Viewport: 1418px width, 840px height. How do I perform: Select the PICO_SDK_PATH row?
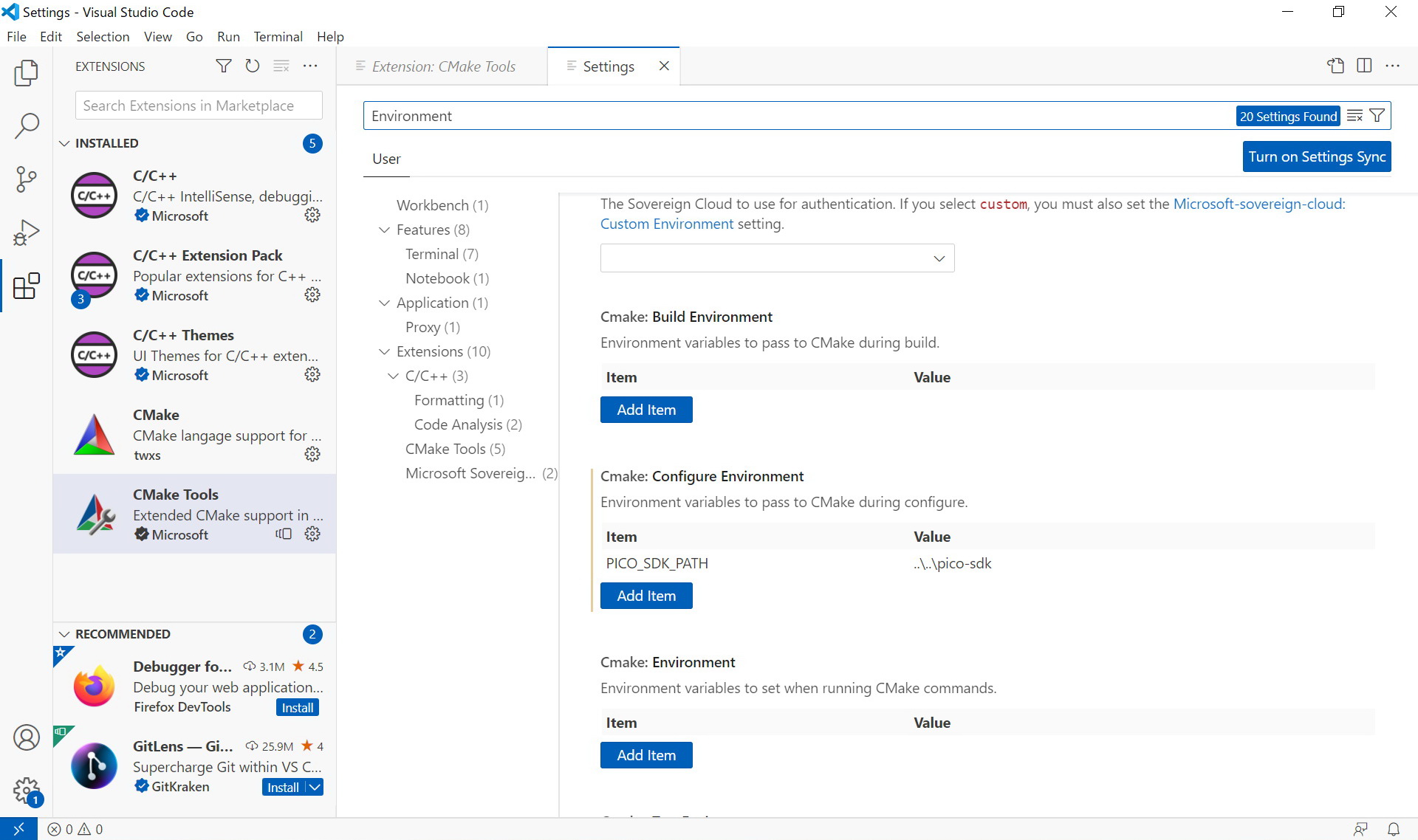987,563
